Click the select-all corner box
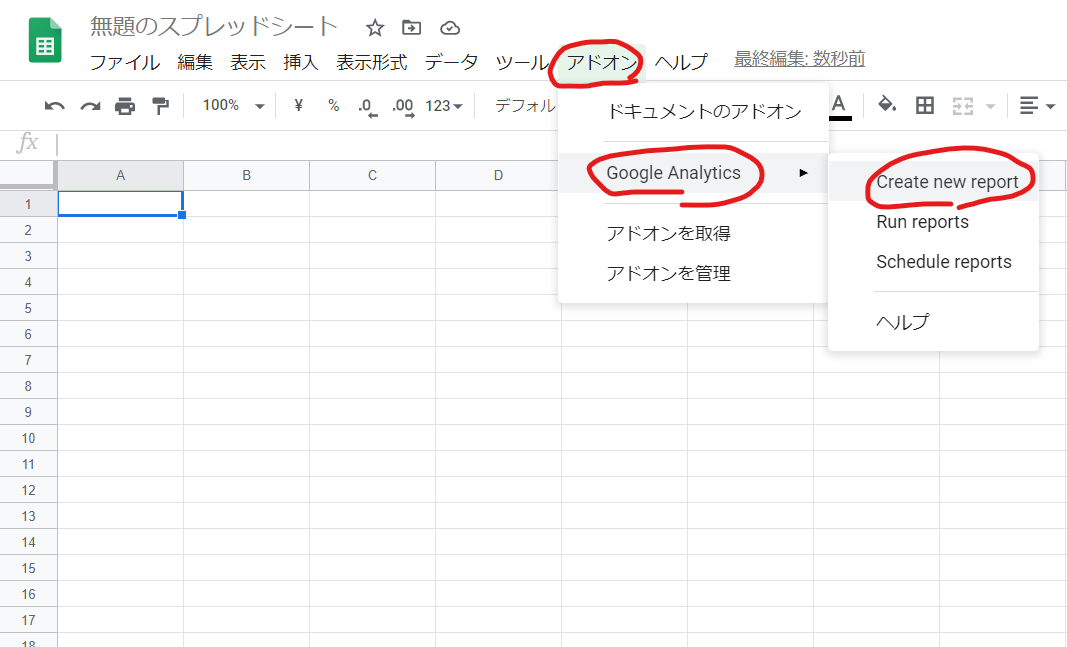1067x647 pixels. click(x=27, y=175)
